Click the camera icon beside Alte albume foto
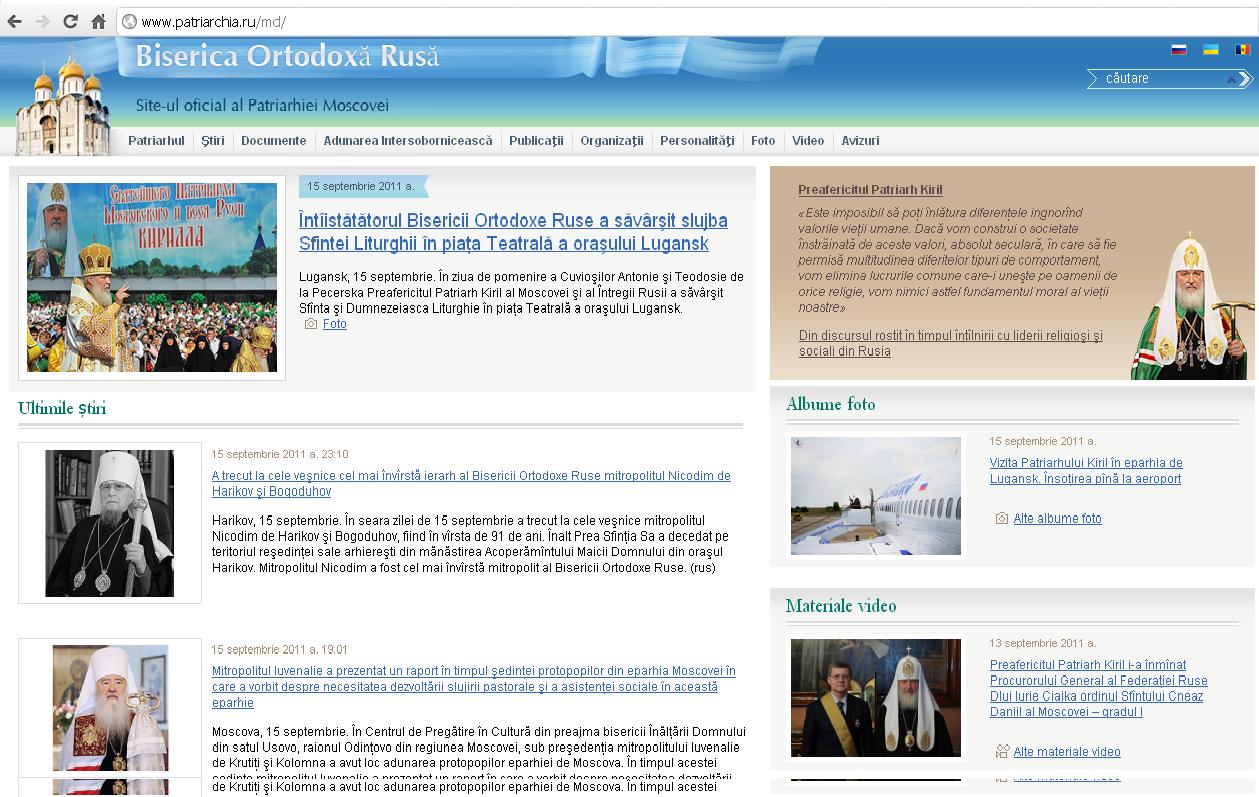Image resolution: width=1259 pixels, height=797 pixels. point(1002,518)
